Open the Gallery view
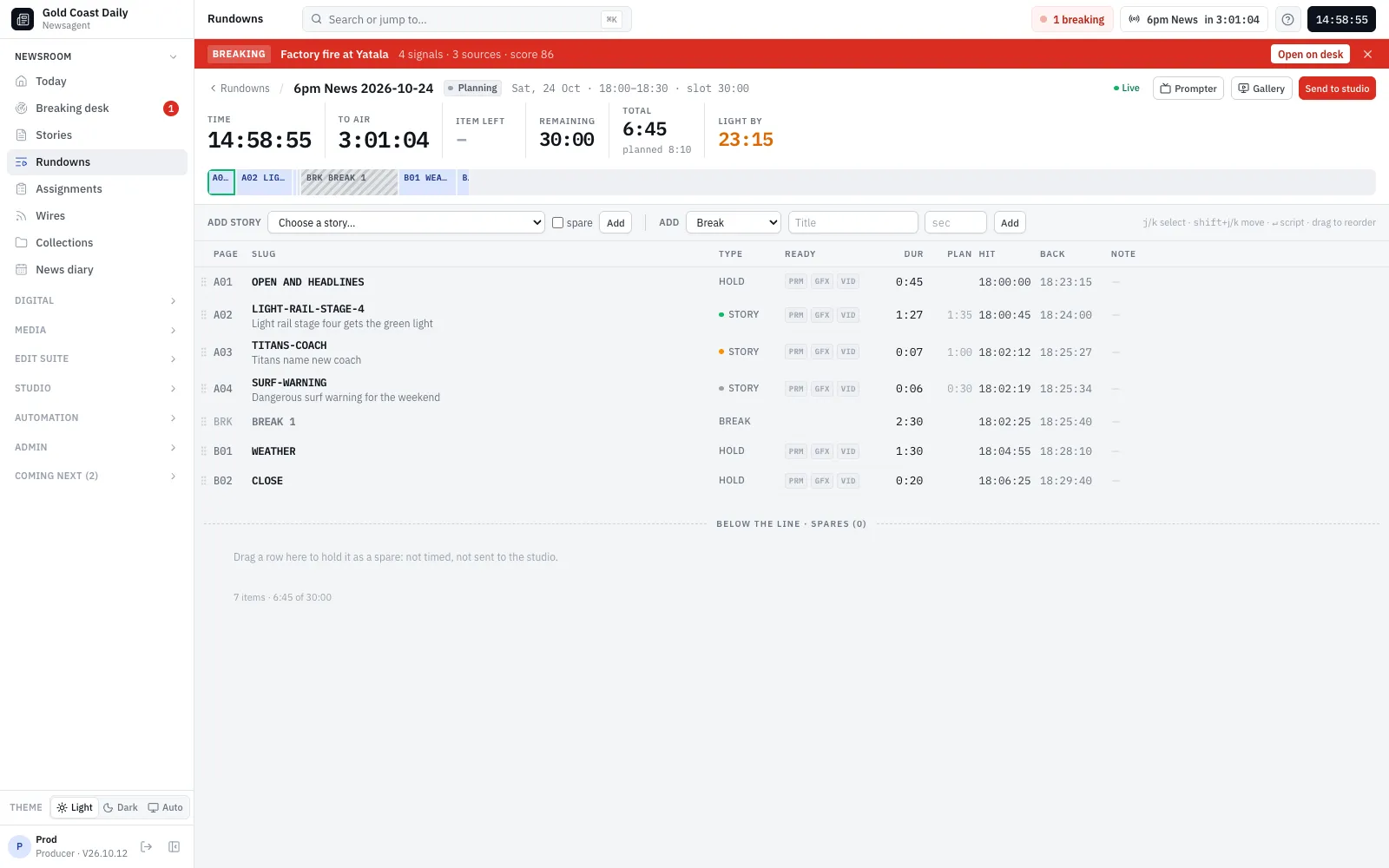The width and height of the screenshot is (1389, 868). (1261, 89)
